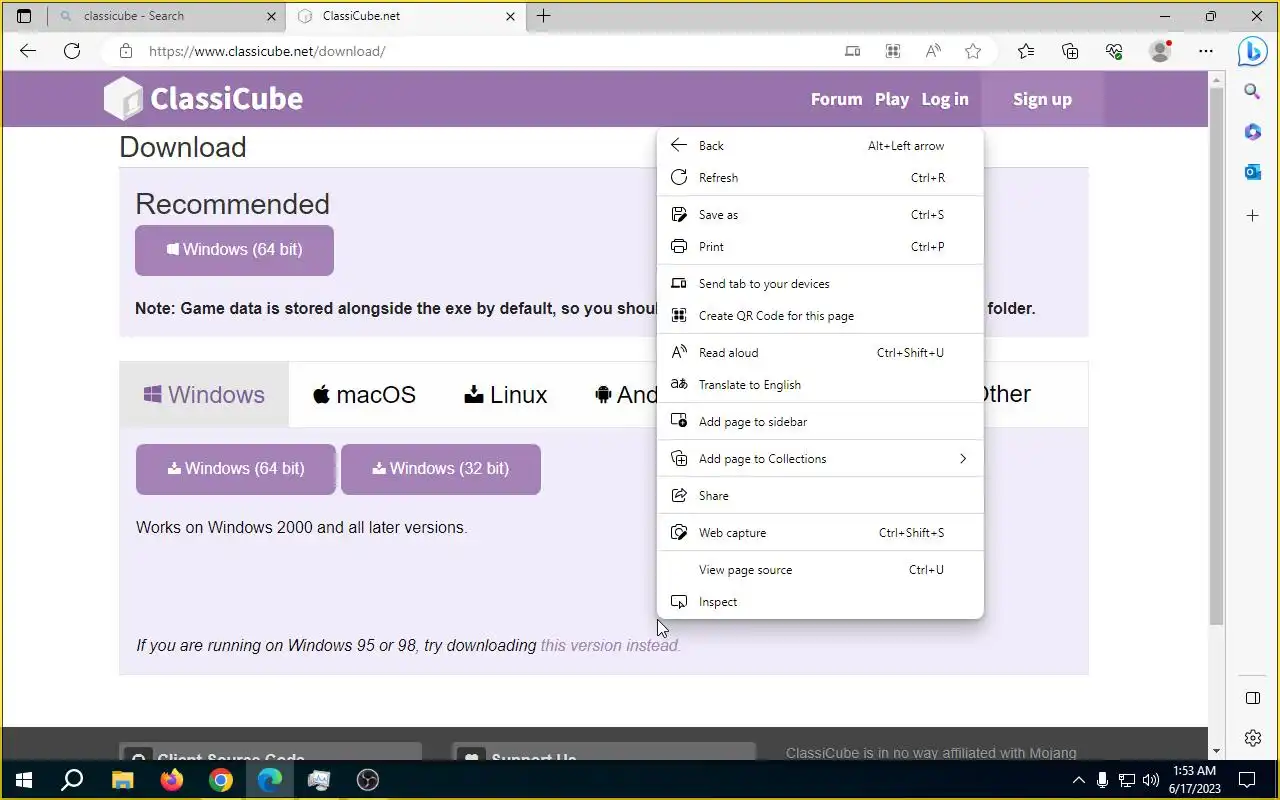1280x800 pixels.
Task: Open the tab actions menu icon
Action: (24, 16)
